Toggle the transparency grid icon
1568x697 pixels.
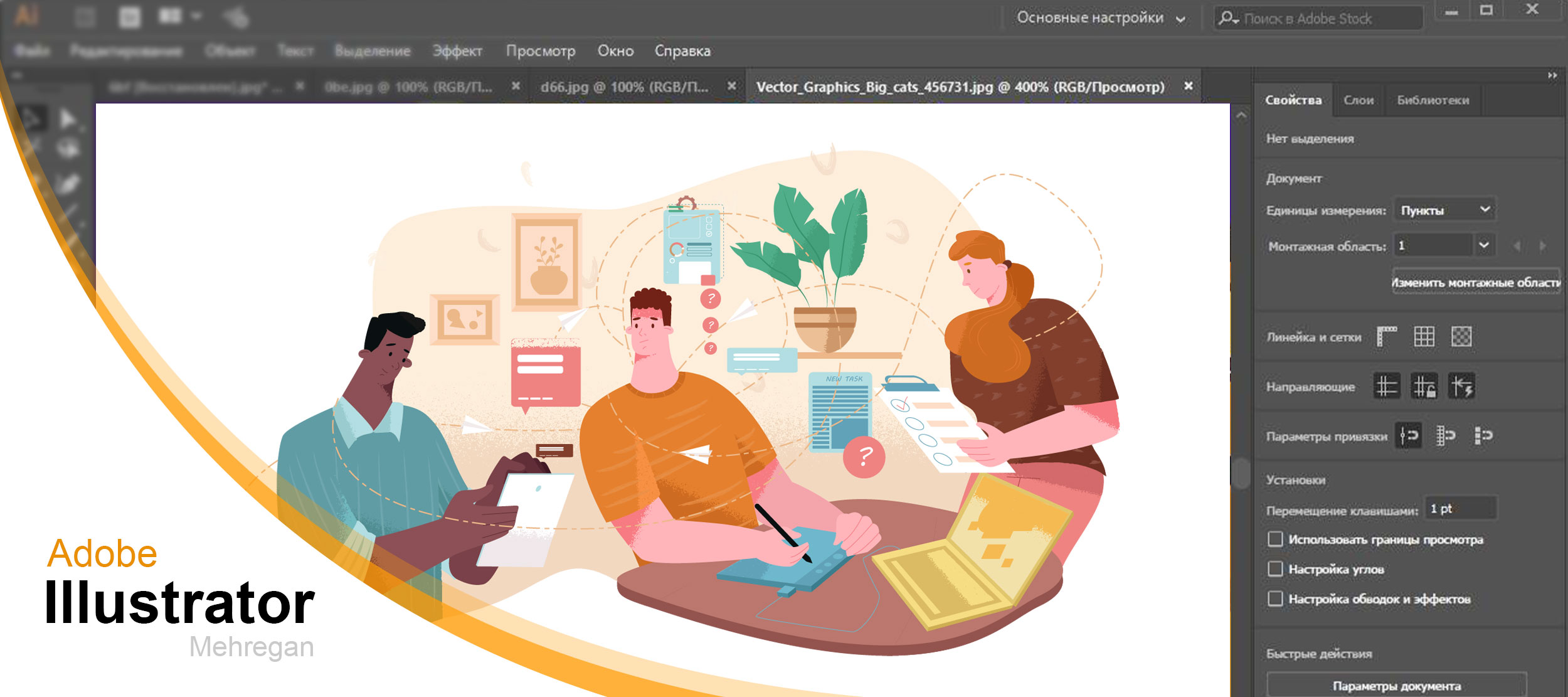(x=1461, y=336)
